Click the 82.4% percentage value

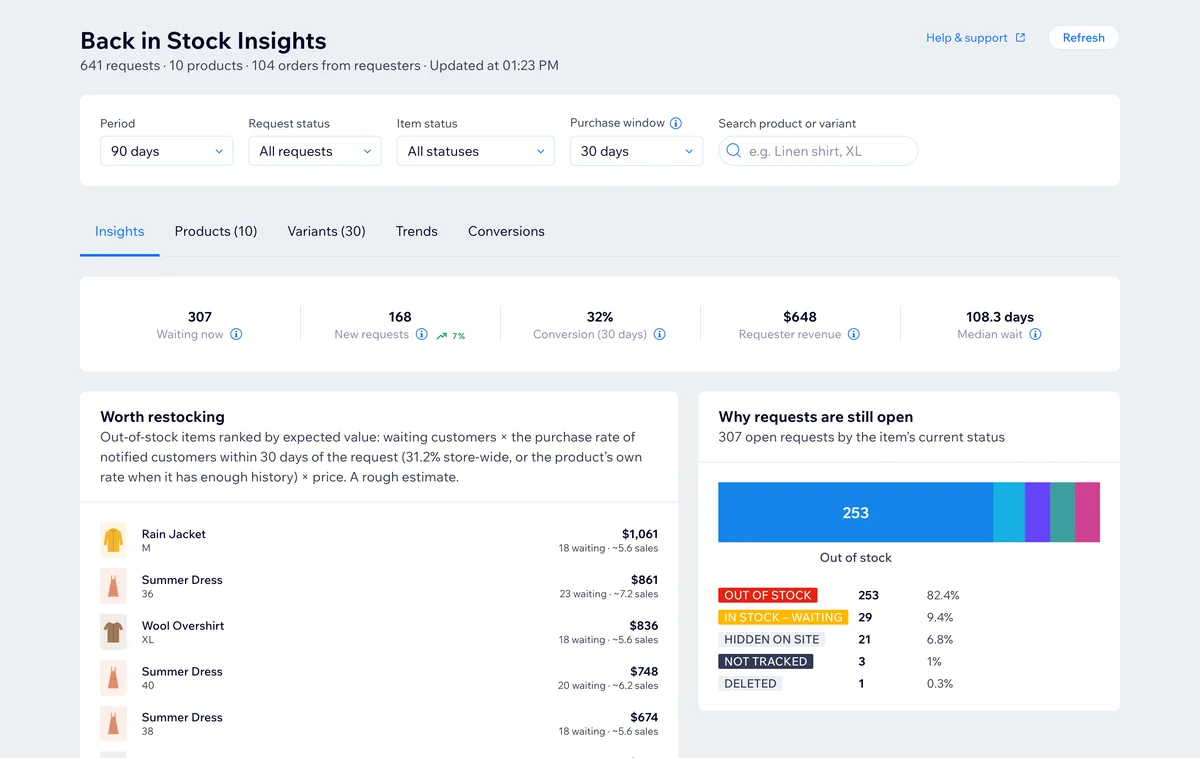coord(943,595)
